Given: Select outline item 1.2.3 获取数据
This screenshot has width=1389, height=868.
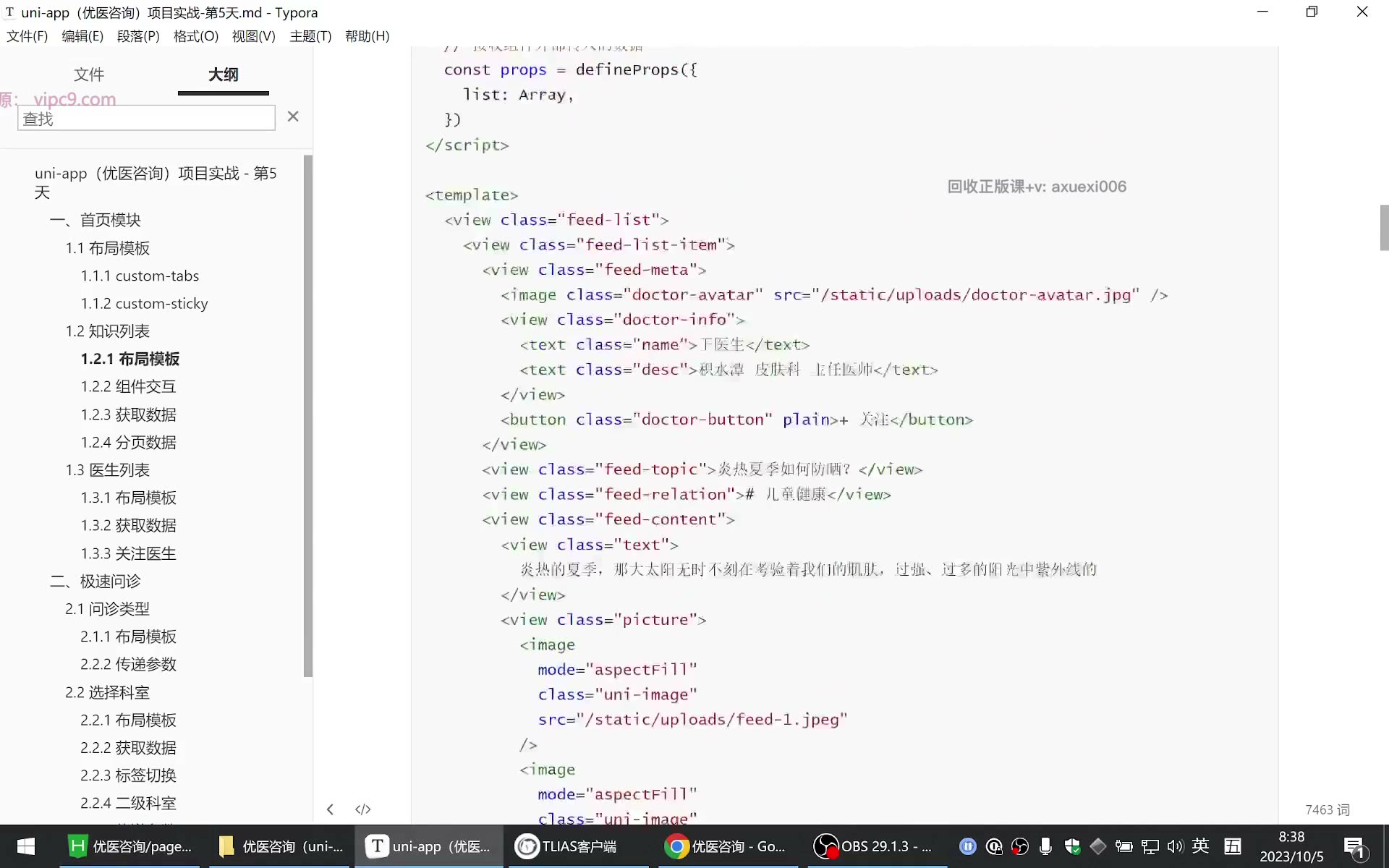Looking at the screenshot, I should point(129,414).
